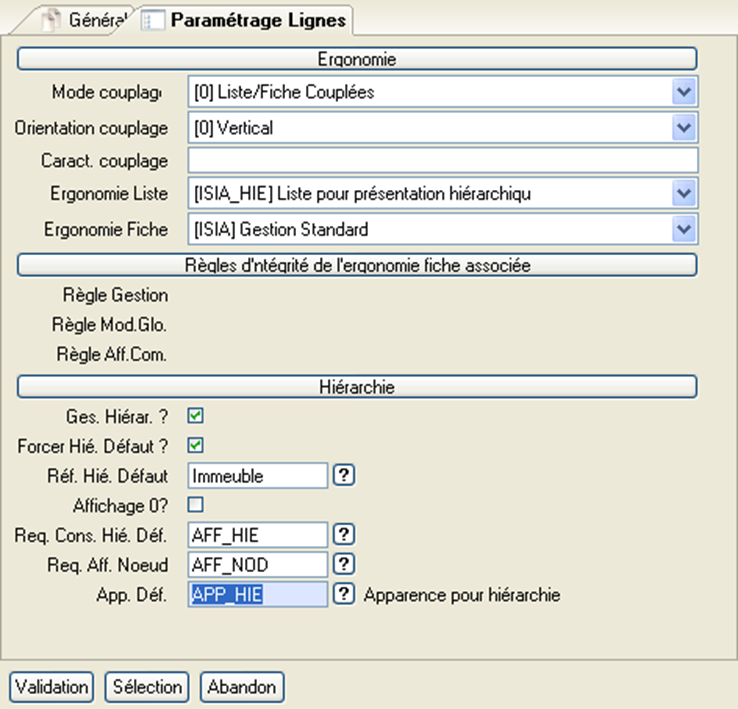Click help icon beside Req. Cons. Hié. Déf.

tap(344, 535)
